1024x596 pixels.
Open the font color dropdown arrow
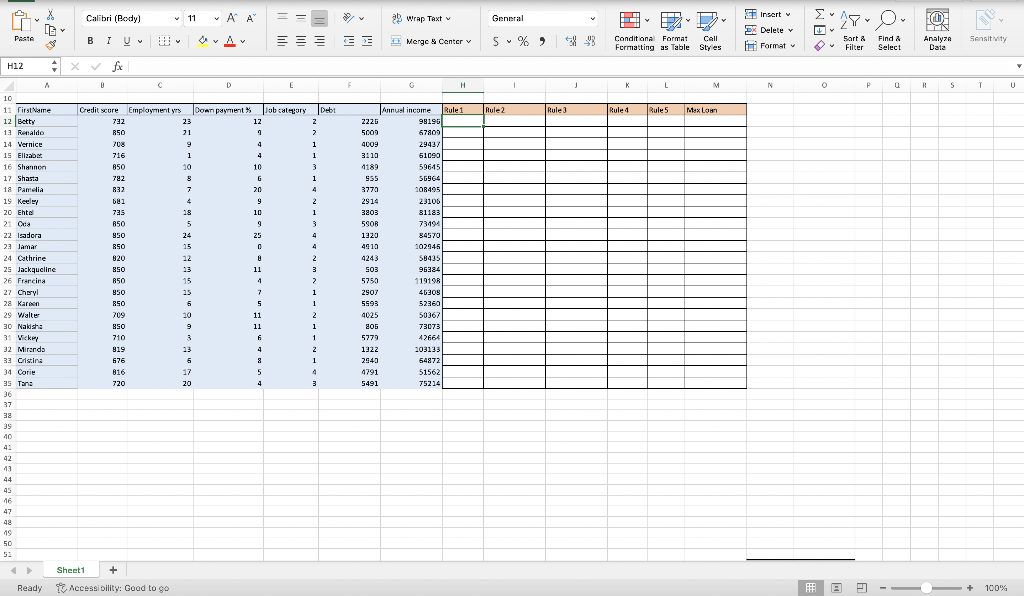click(242, 42)
